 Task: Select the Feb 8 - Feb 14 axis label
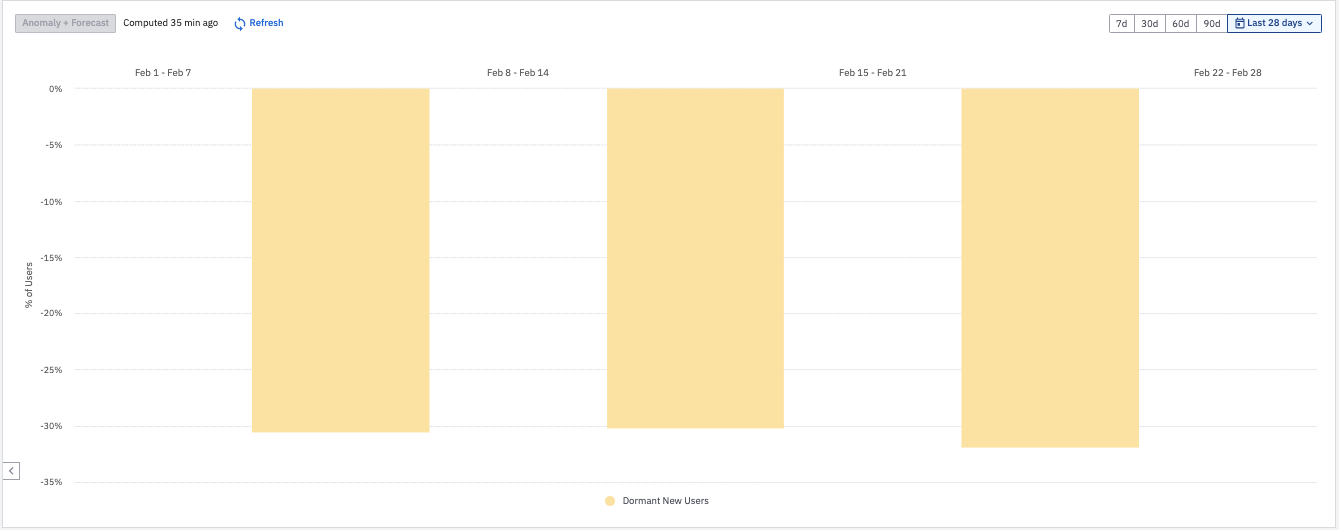tap(518, 73)
